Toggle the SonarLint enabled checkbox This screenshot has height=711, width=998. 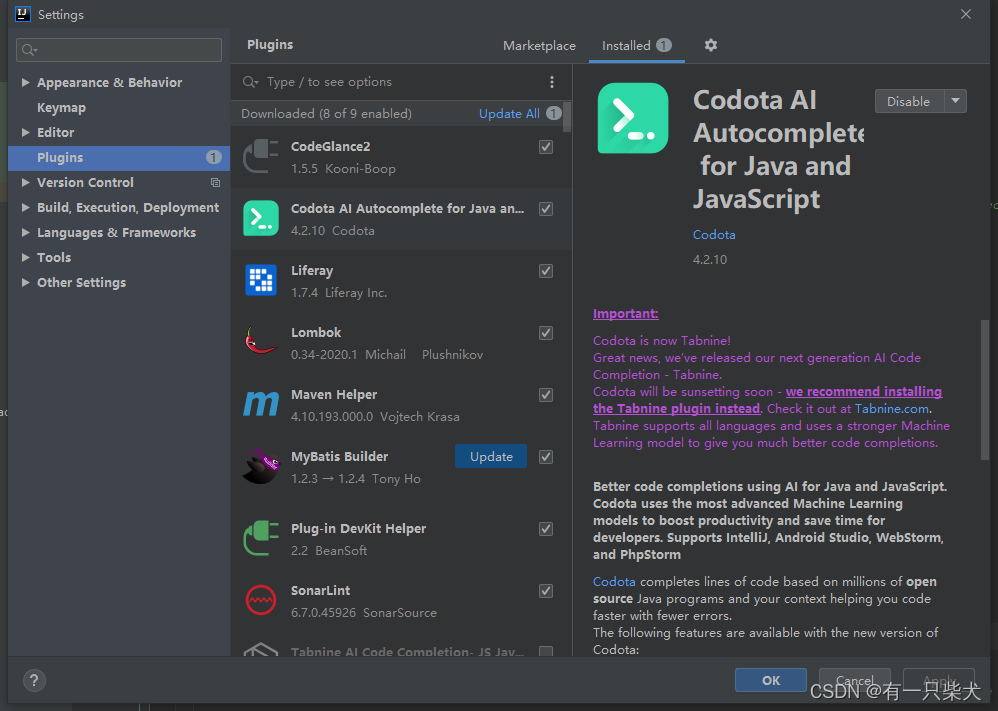click(x=546, y=591)
